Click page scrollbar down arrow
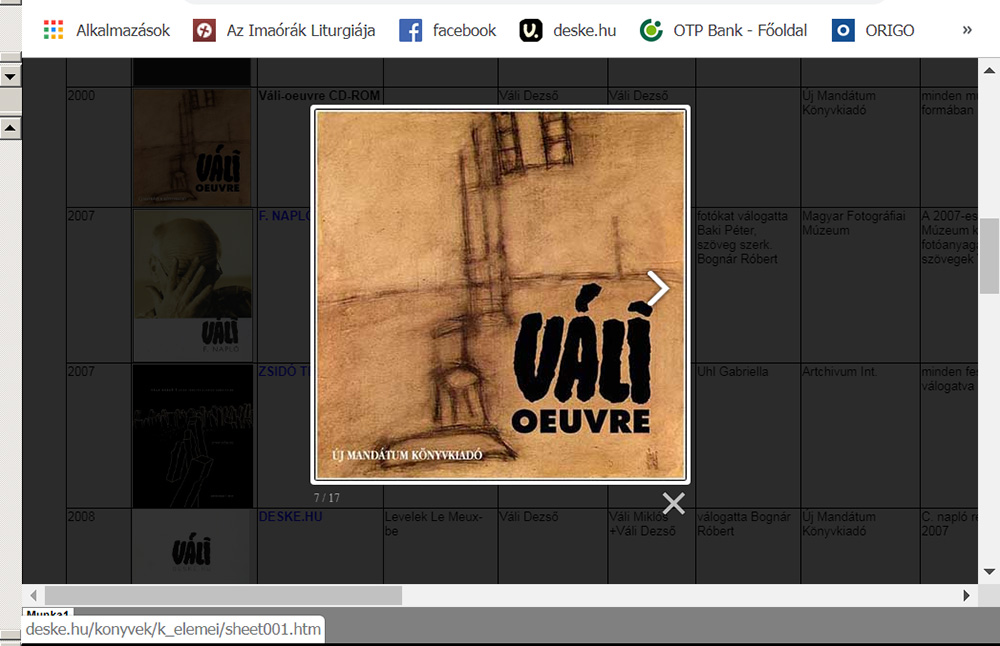 click(x=989, y=572)
